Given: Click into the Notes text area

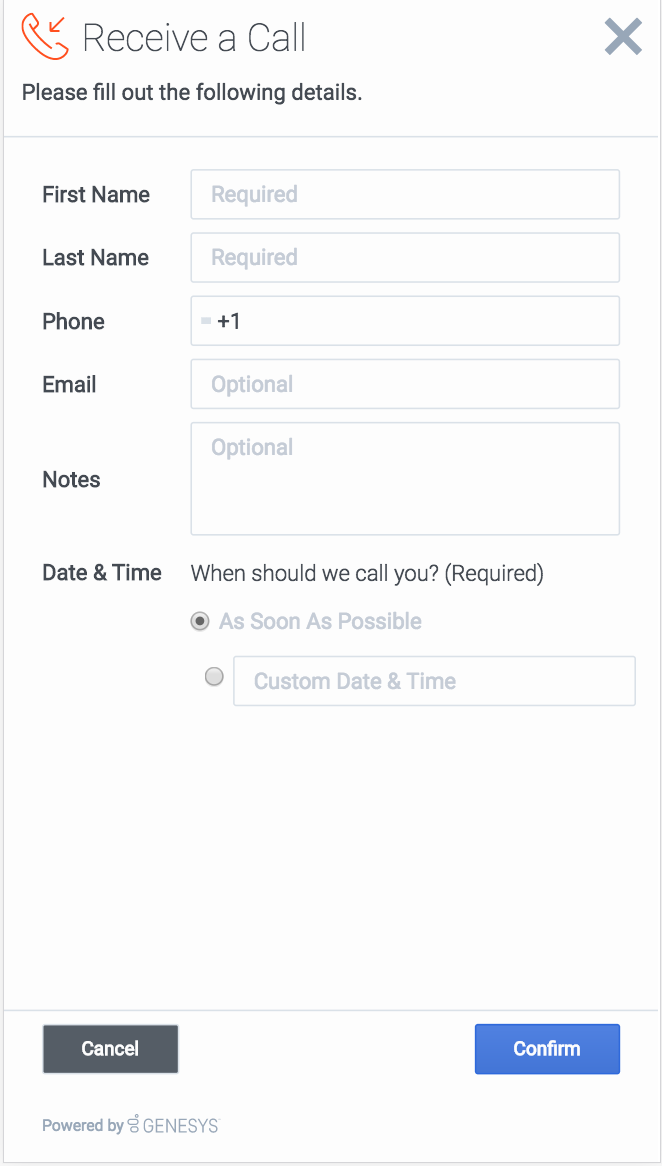Looking at the screenshot, I should click(404, 478).
